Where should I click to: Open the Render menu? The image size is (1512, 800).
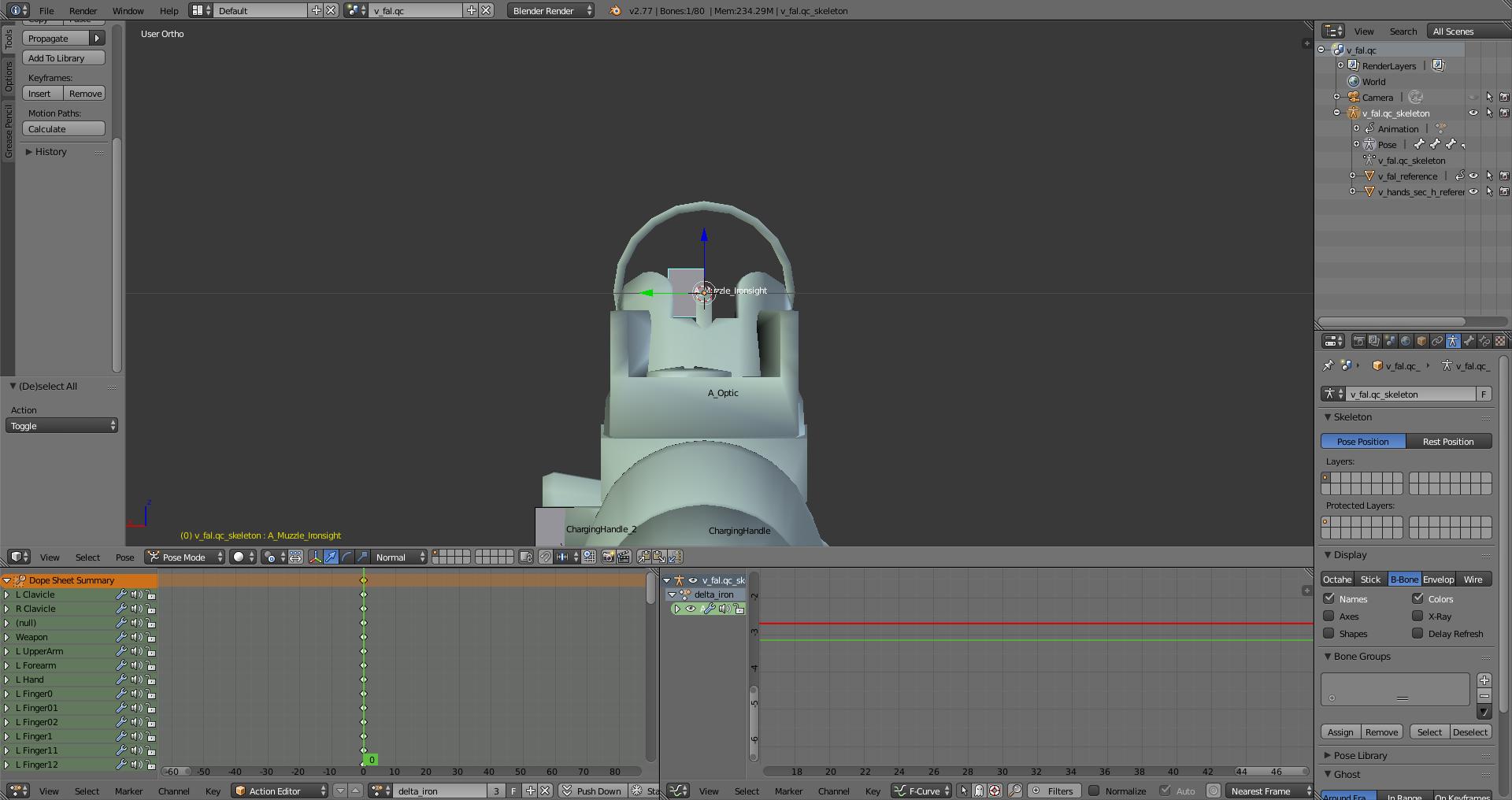tap(83, 10)
